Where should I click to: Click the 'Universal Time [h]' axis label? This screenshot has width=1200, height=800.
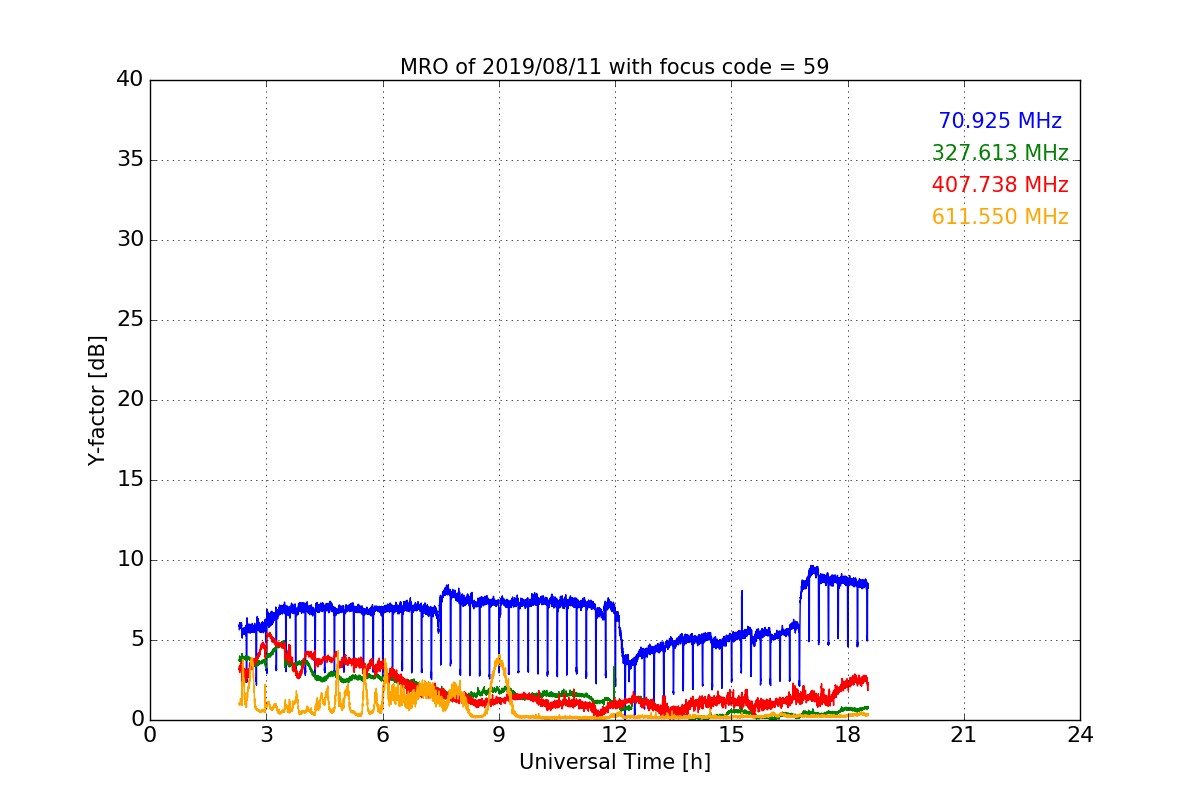tap(614, 762)
